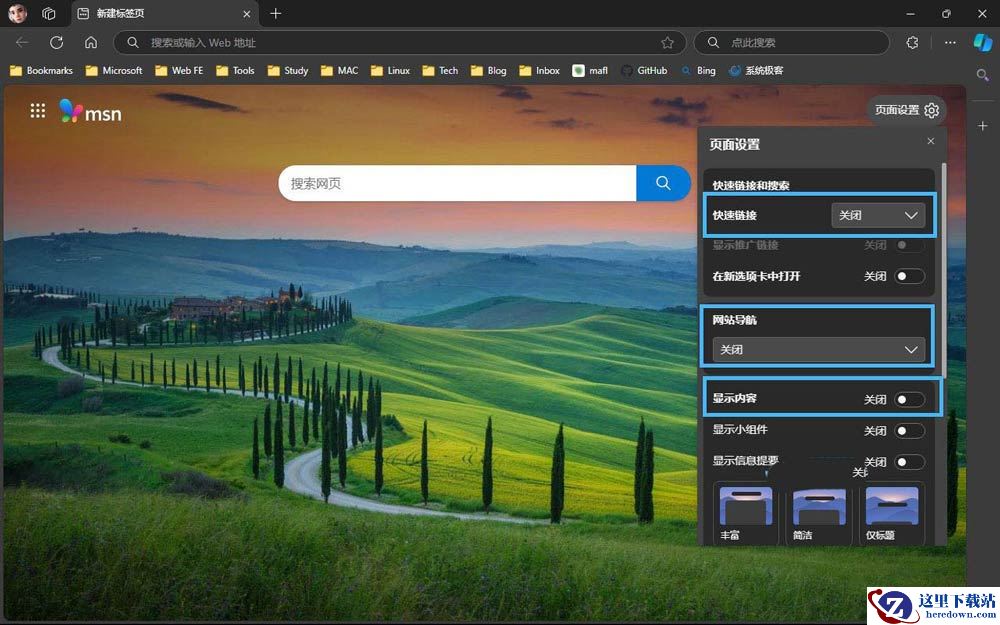Add page to favorites star icon
1000x625 pixels.
point(667,43)
